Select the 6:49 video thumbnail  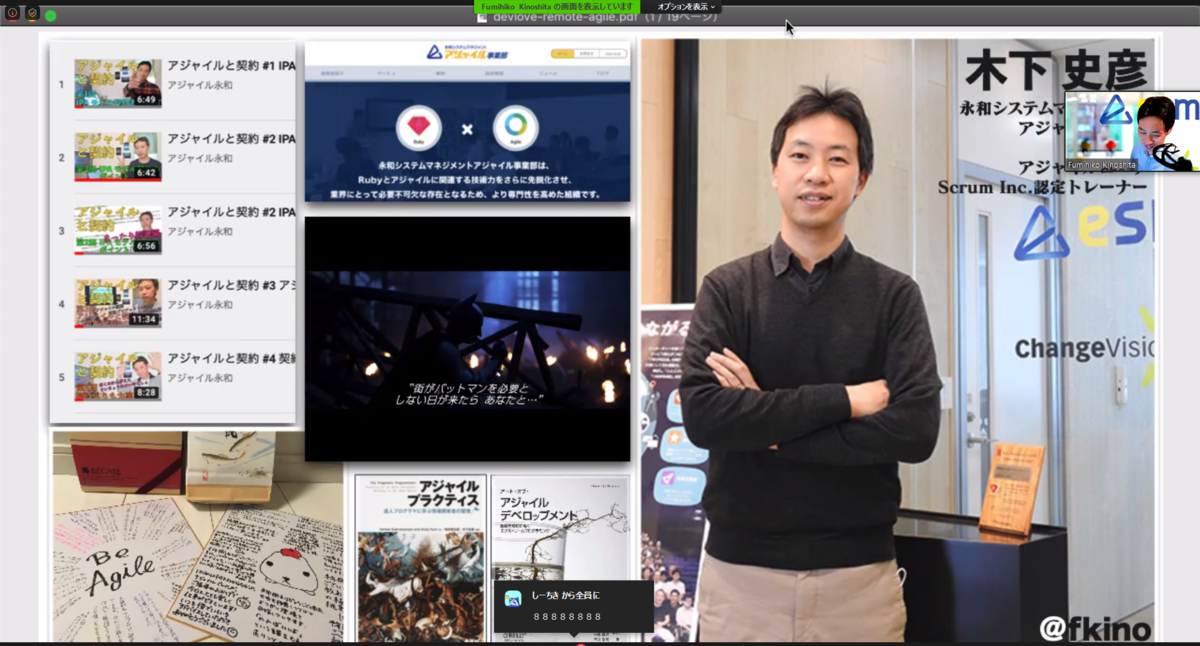tap(117, 84)
